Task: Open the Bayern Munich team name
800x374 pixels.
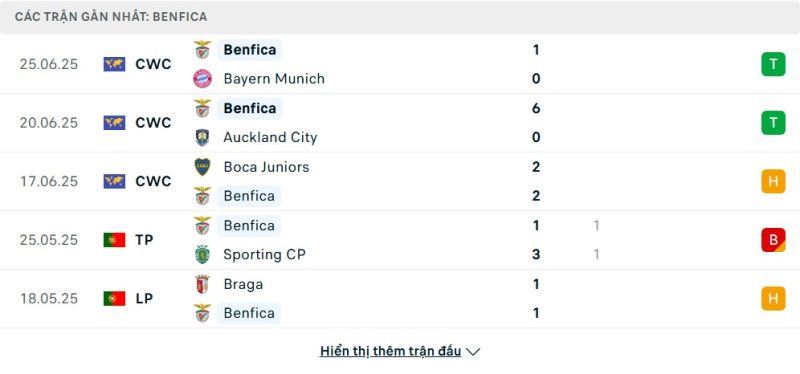Action: click(274, 79)
